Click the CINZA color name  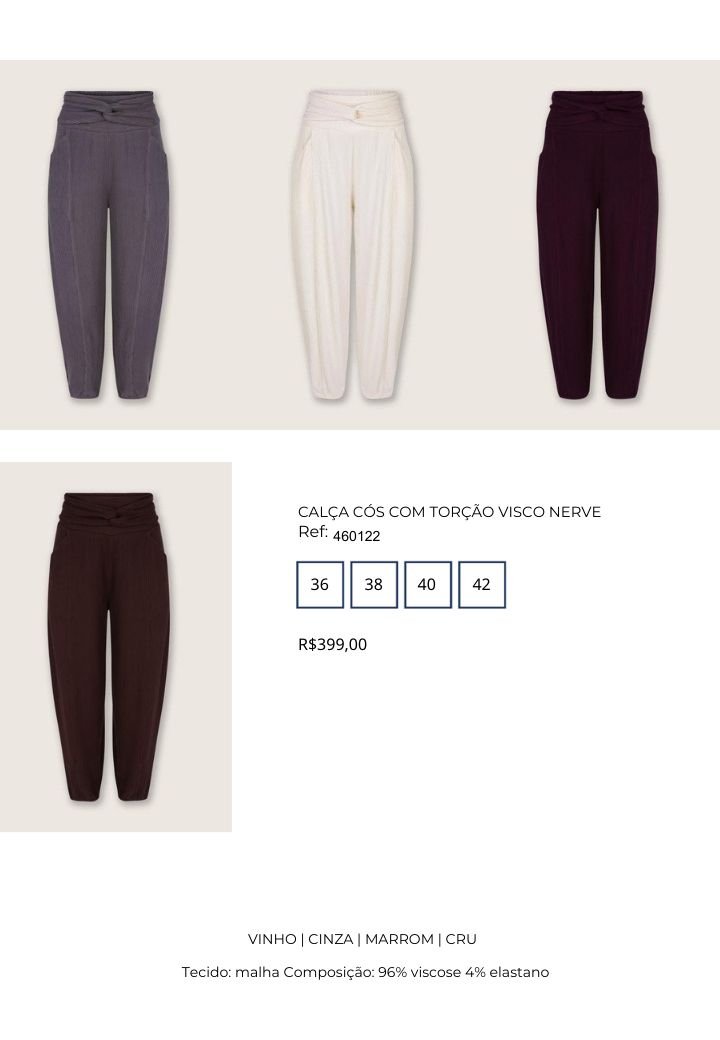tap(330, 939)
